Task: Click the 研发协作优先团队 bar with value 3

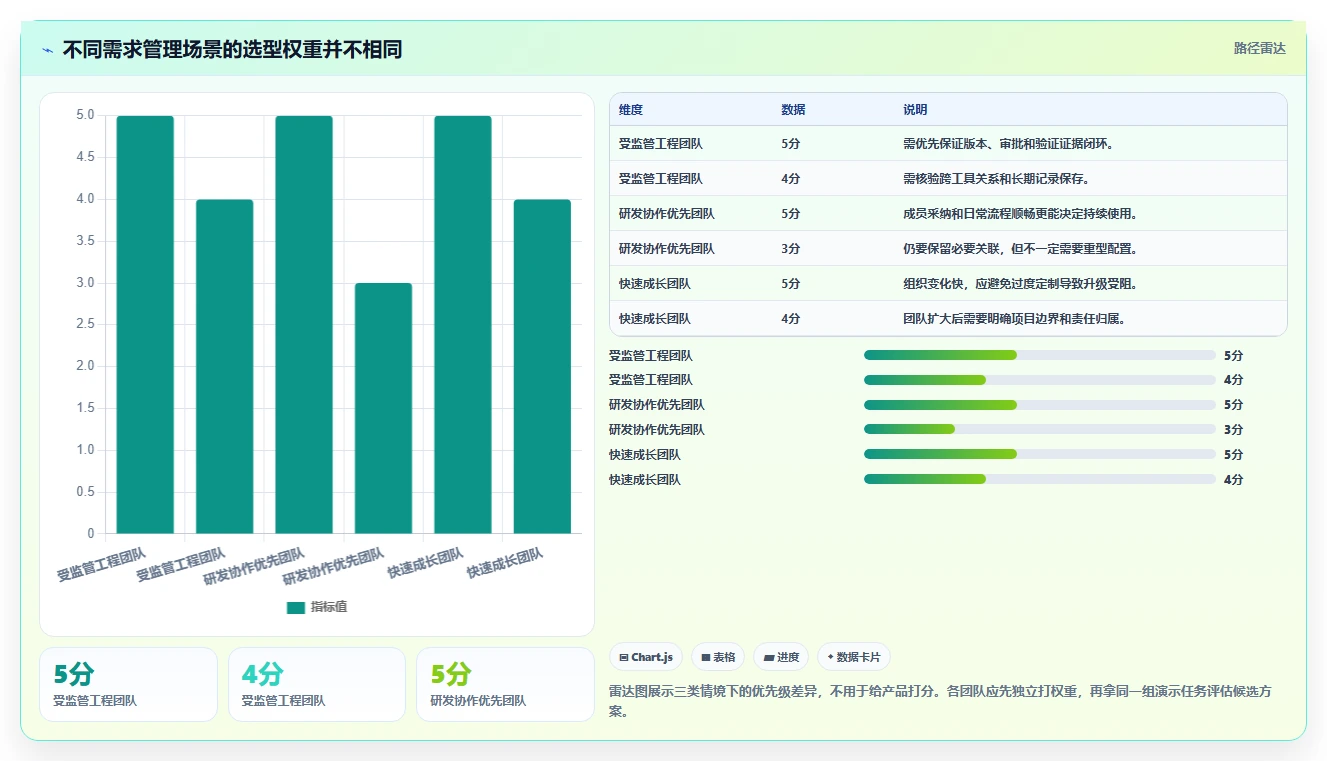Action: tap(383, 408)
